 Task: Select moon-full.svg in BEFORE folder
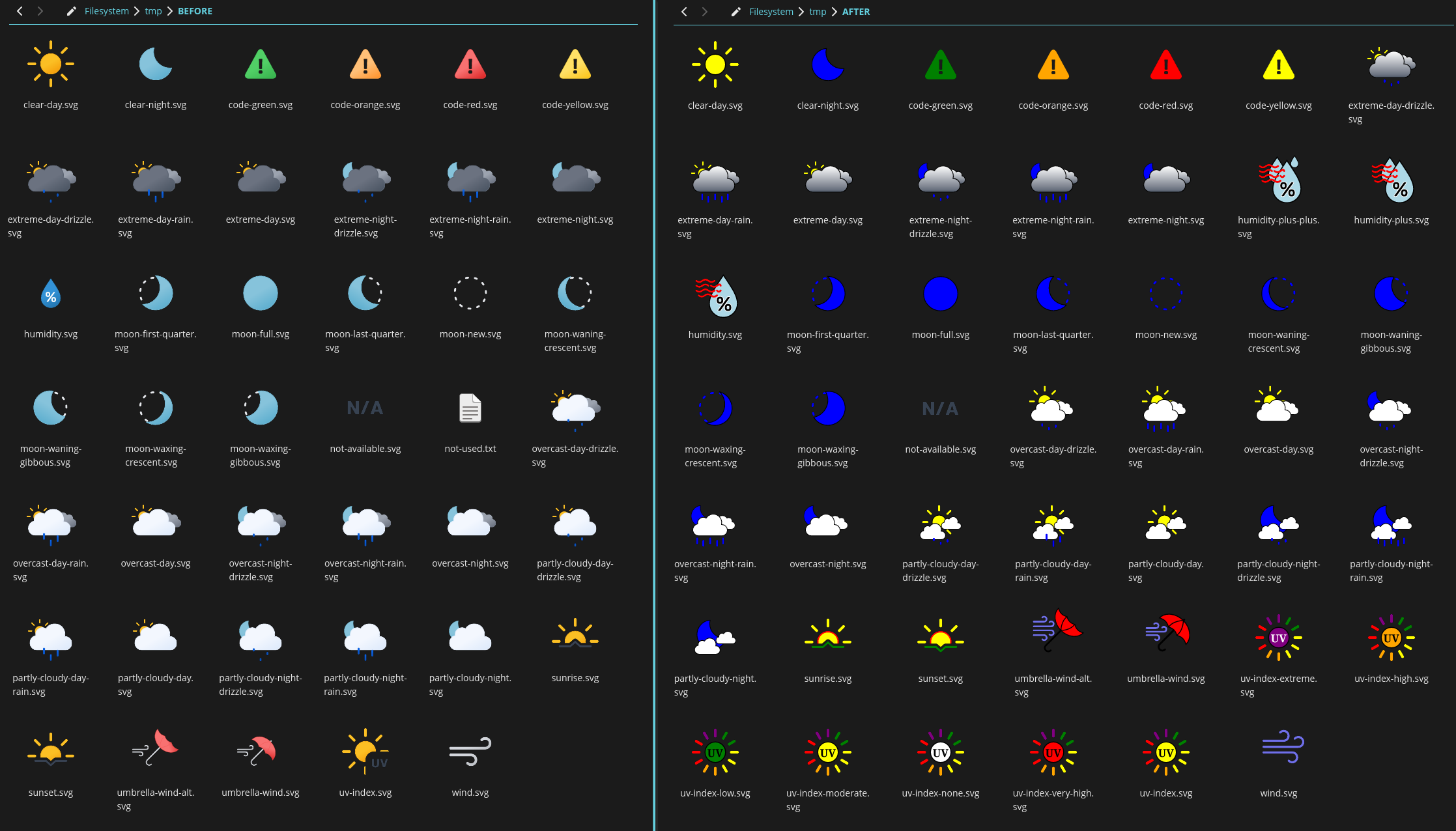pyautogui.click(x=261, y=294)
